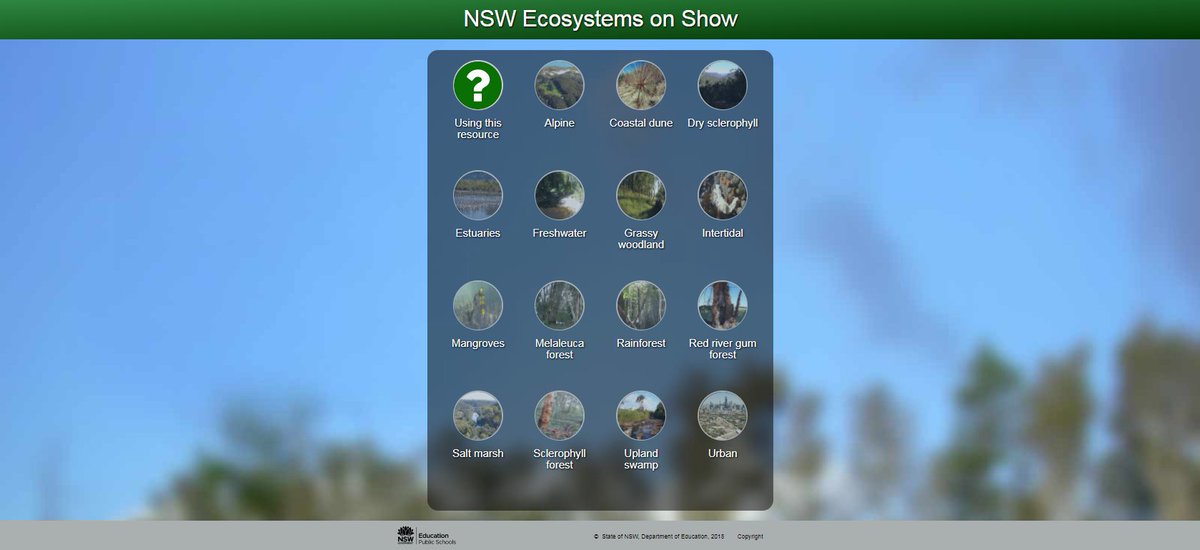Click the "Grassy woodland" text label
The image size is (1200, 550).
tap(641, 239)
